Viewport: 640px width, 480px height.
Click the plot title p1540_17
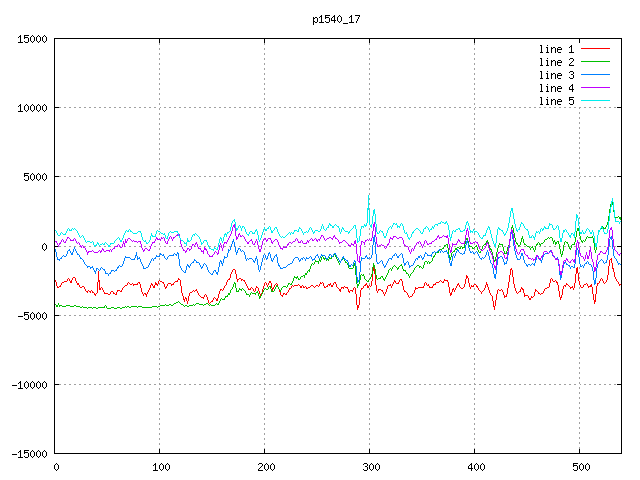336,19
